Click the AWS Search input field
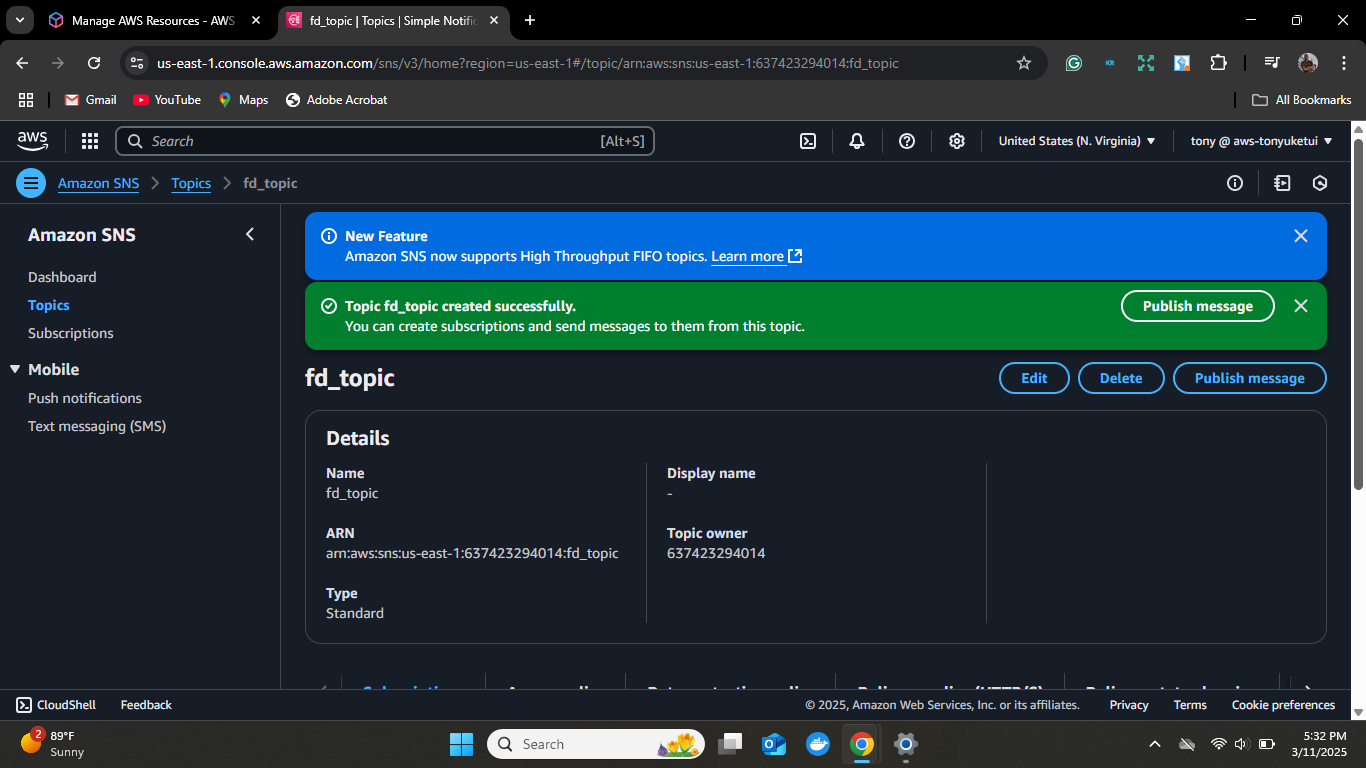 point(385,141)
